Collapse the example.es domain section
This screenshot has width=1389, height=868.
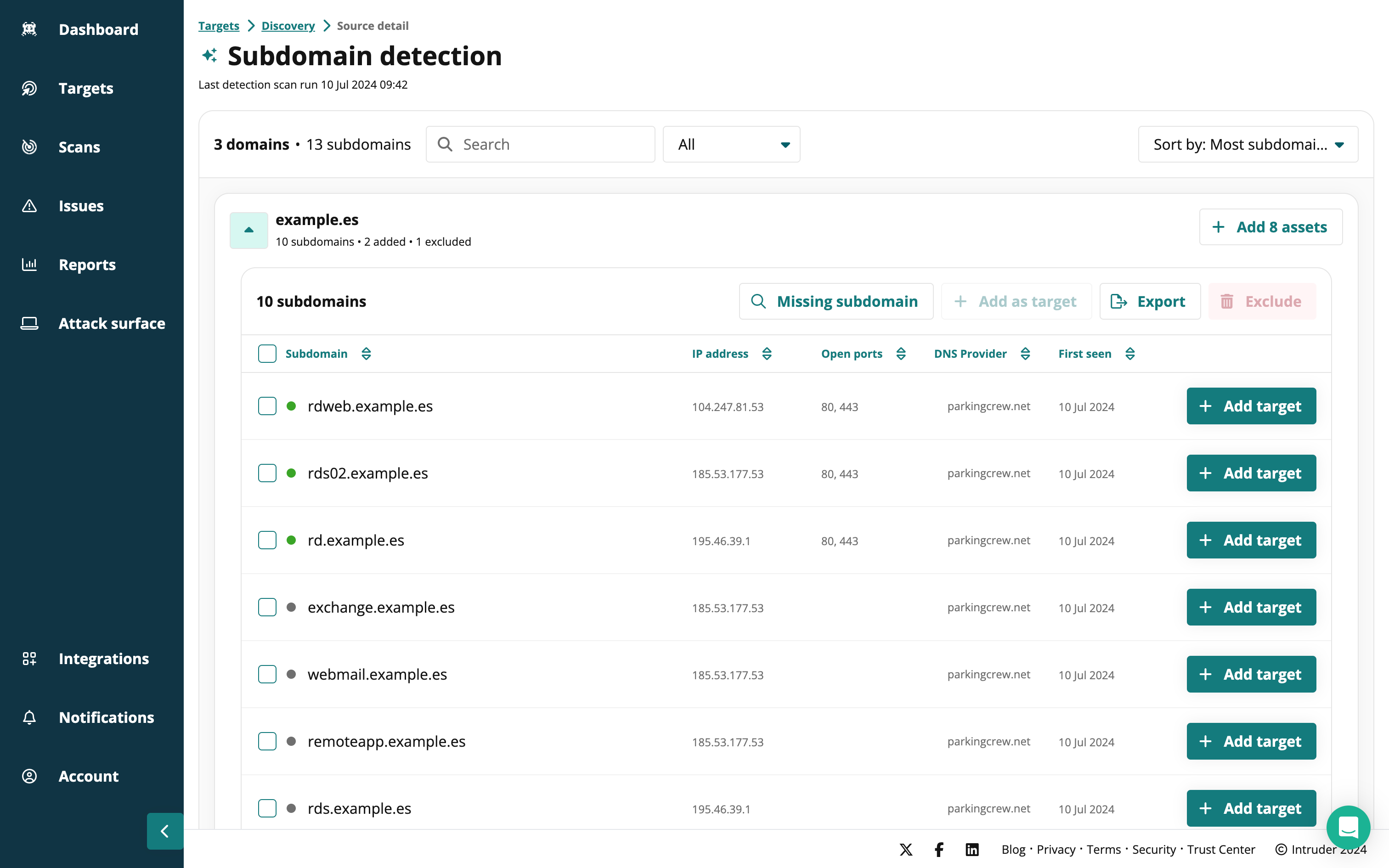[248, 230]
